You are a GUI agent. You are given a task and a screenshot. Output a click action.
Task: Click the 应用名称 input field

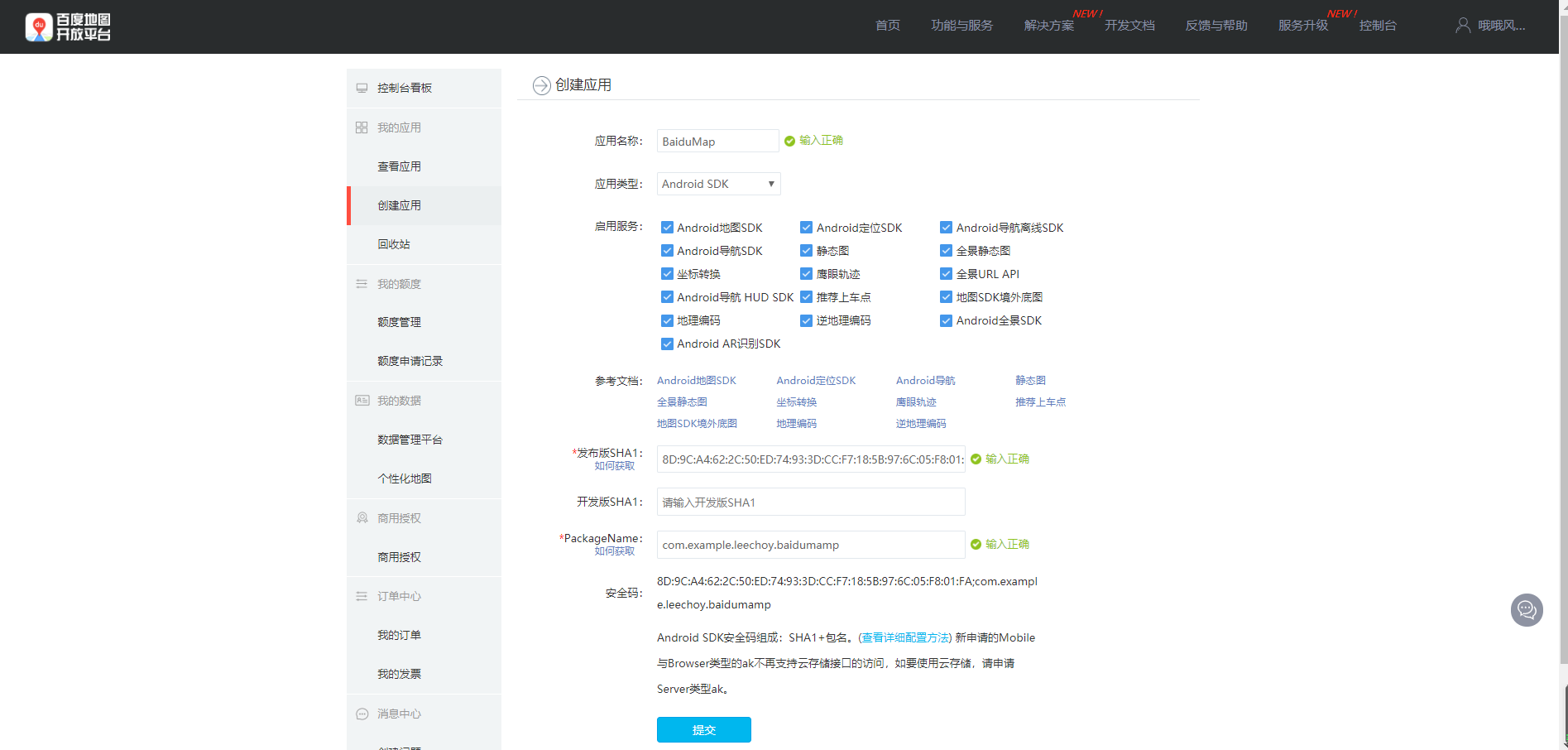point(718,142)
